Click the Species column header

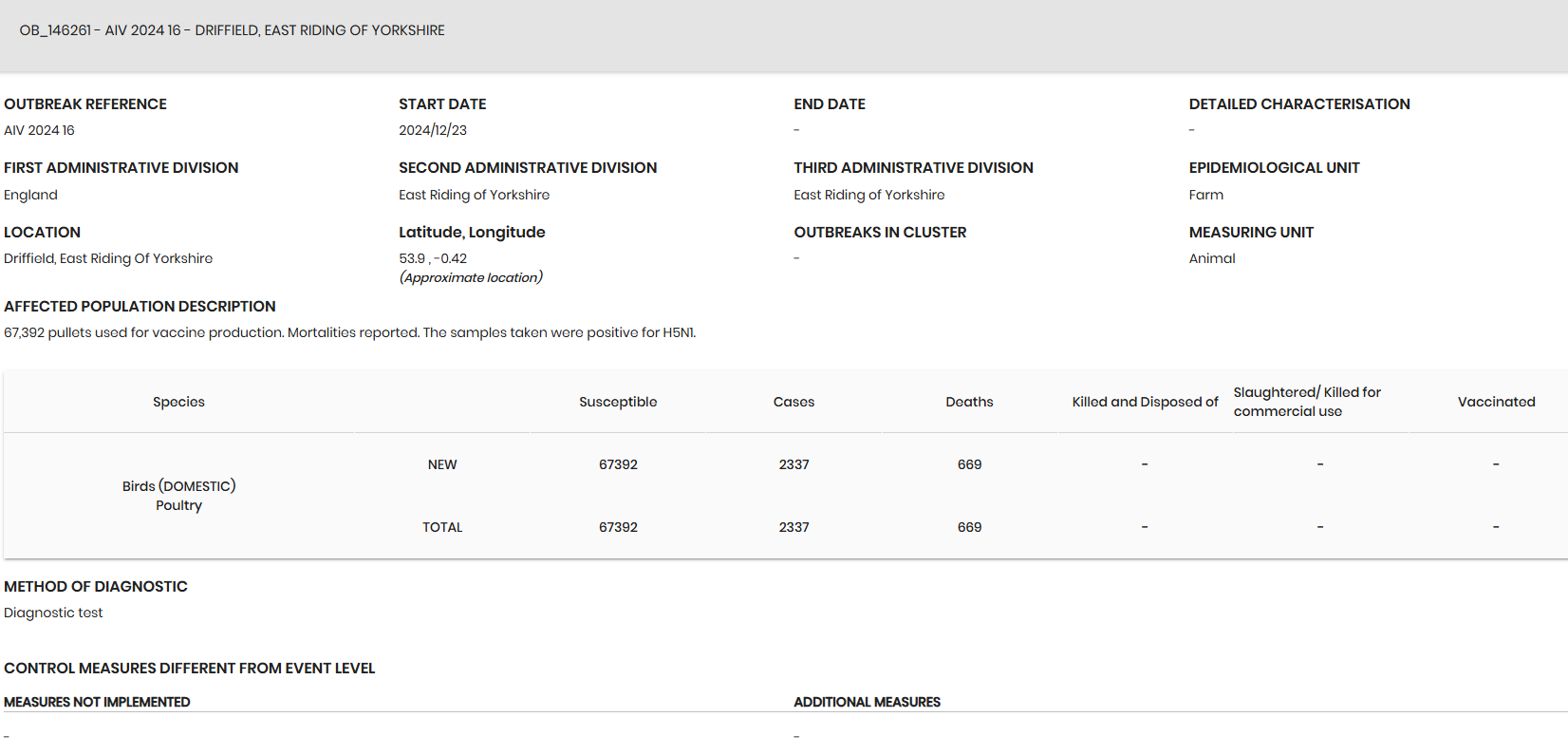(x=178, y=402)
